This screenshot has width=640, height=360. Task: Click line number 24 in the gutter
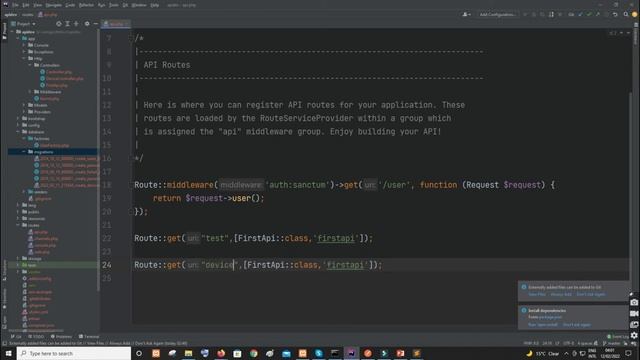(x=107, y=265)
